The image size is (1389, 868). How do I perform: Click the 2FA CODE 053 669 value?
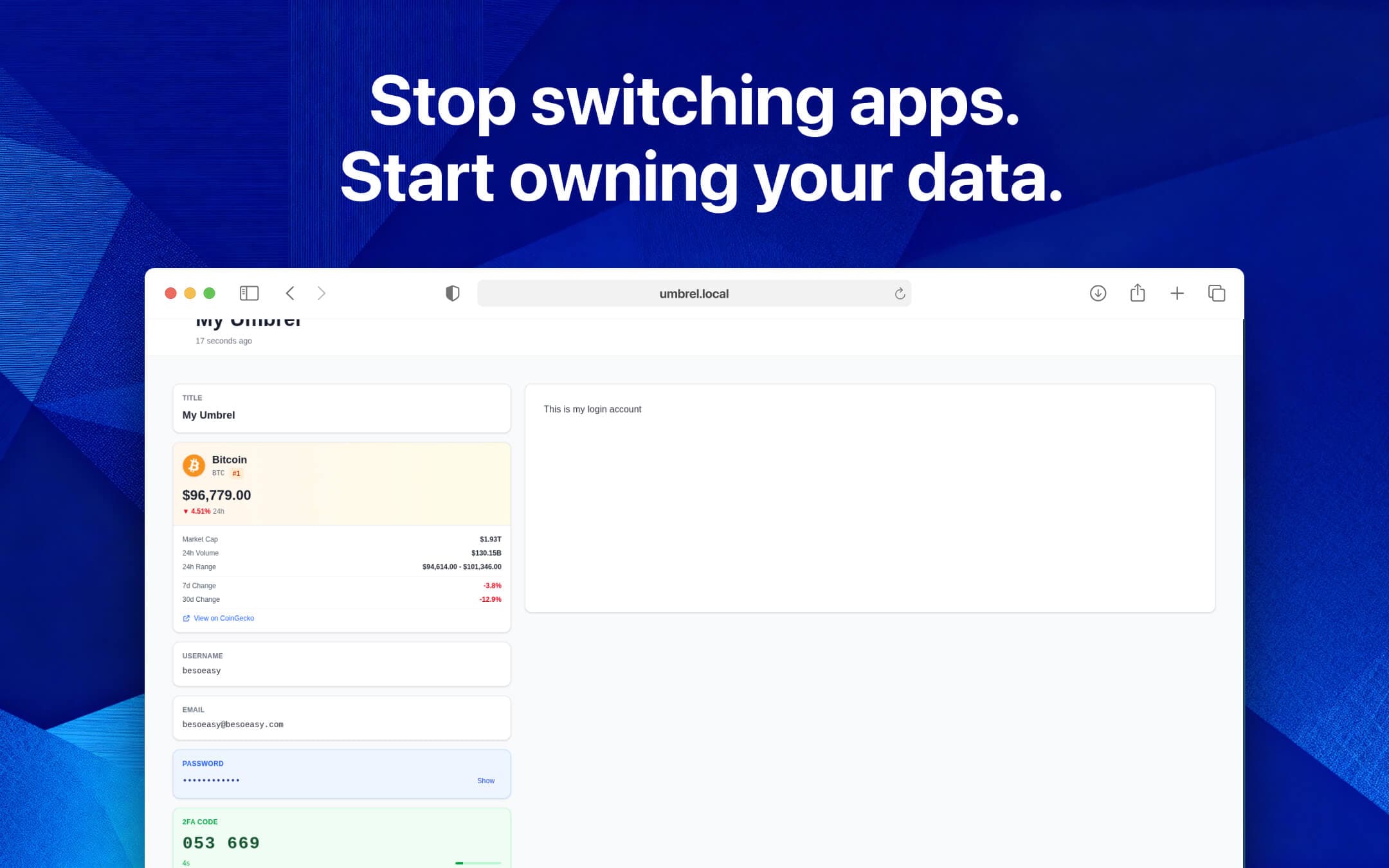(221, 842)
